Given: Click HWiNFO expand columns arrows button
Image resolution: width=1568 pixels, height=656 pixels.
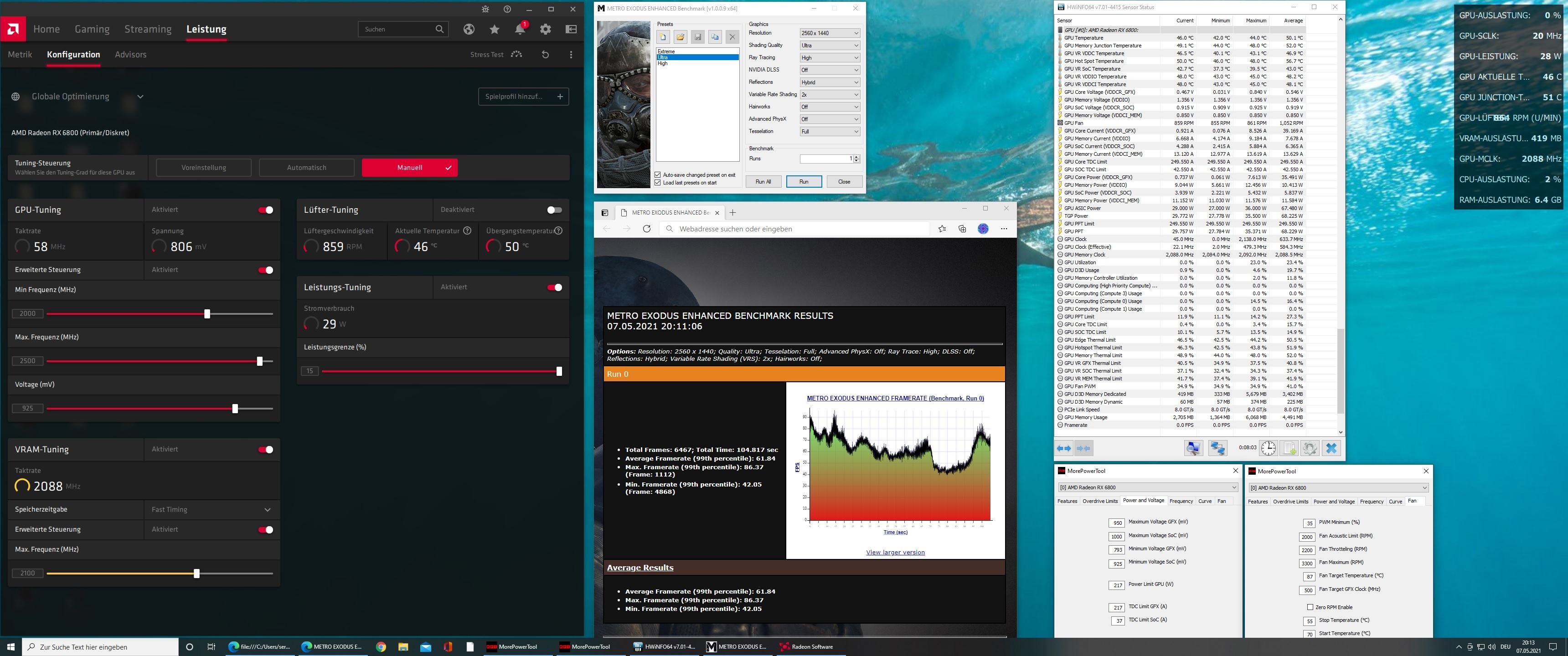Looking at the screenshot, I should (1064, 448).
